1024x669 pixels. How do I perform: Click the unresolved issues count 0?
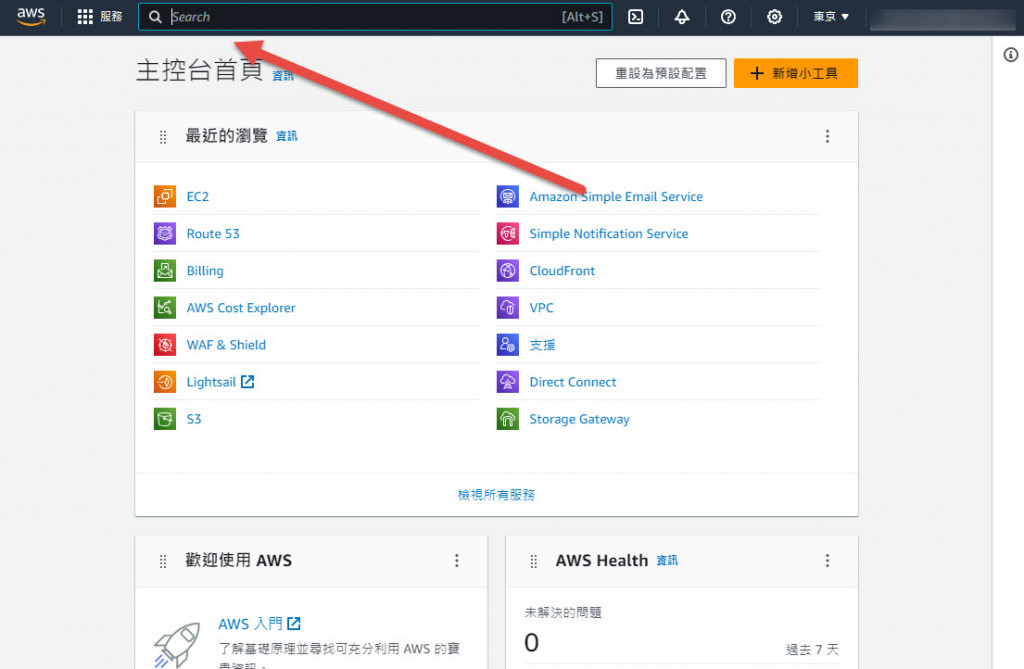[532, 643]
